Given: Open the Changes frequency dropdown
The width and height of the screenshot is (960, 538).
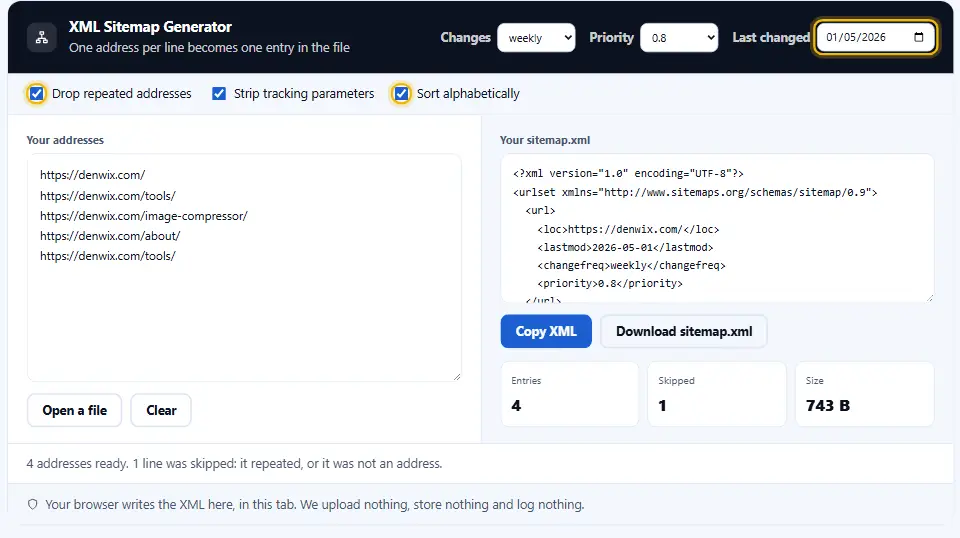Looking at the screenshot, I should 536,38.
